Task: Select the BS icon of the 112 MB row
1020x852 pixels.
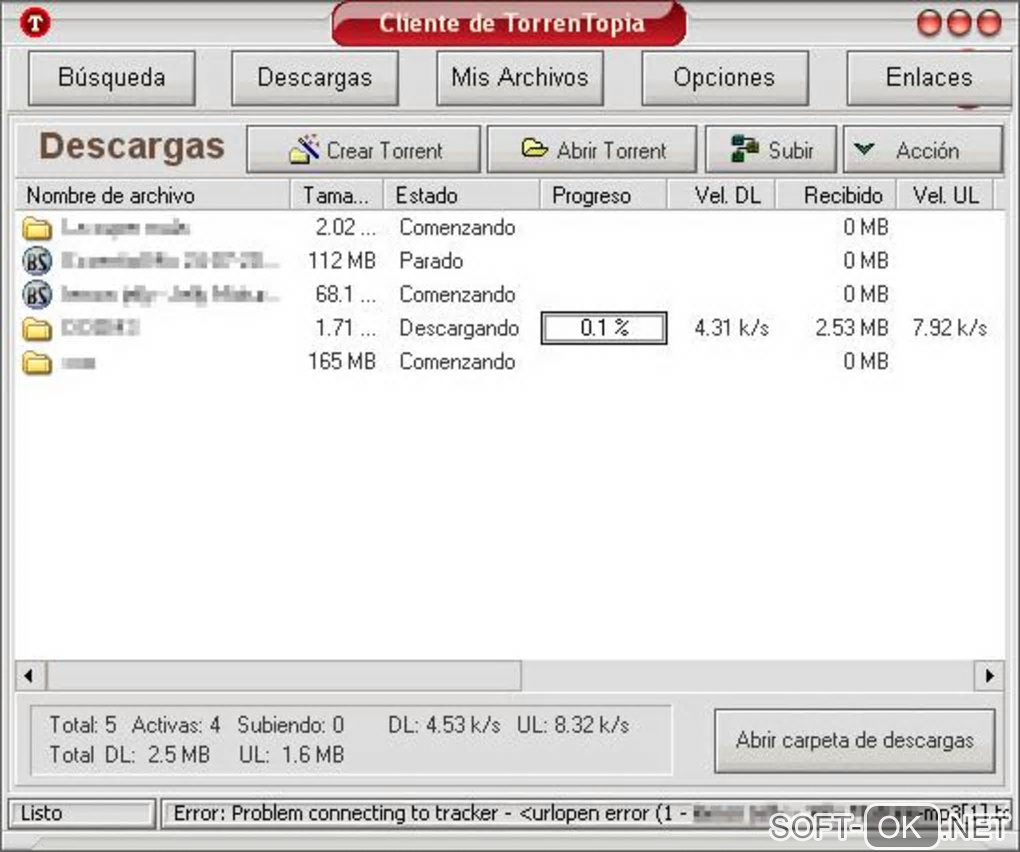Action: 37,261
